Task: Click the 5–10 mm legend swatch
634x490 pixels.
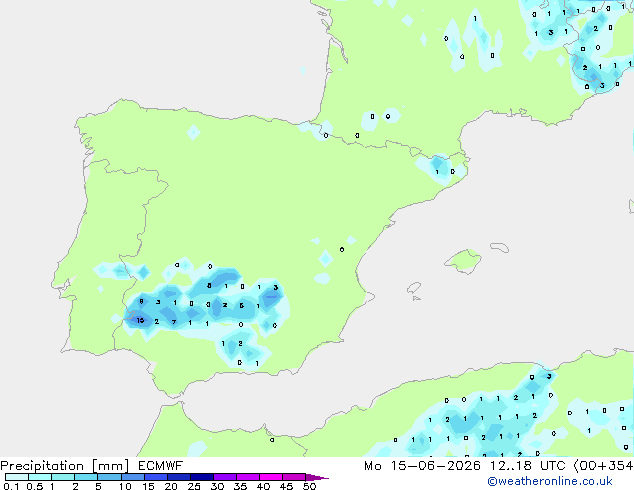Action: [109, 477]
